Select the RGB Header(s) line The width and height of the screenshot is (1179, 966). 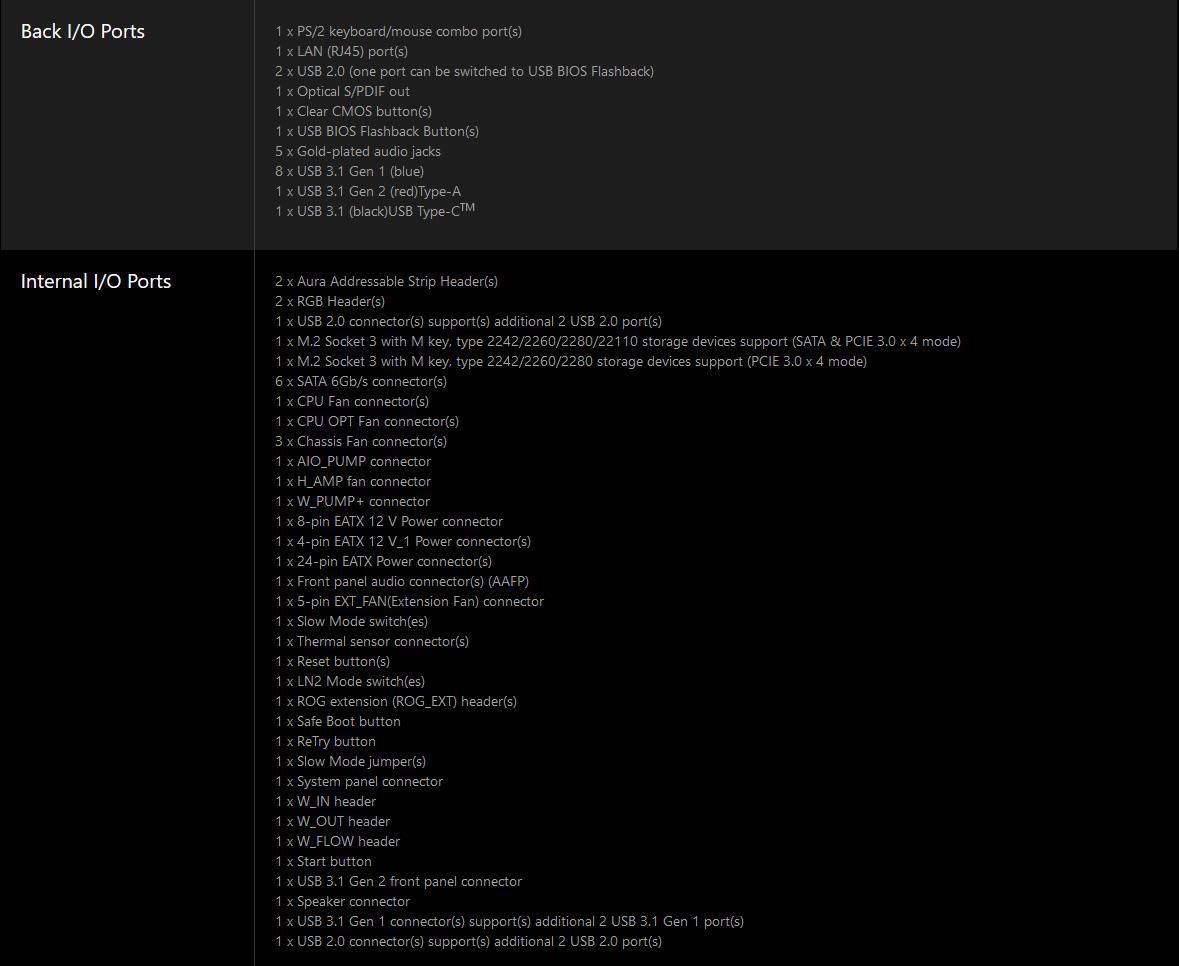[x=330, y=301]
